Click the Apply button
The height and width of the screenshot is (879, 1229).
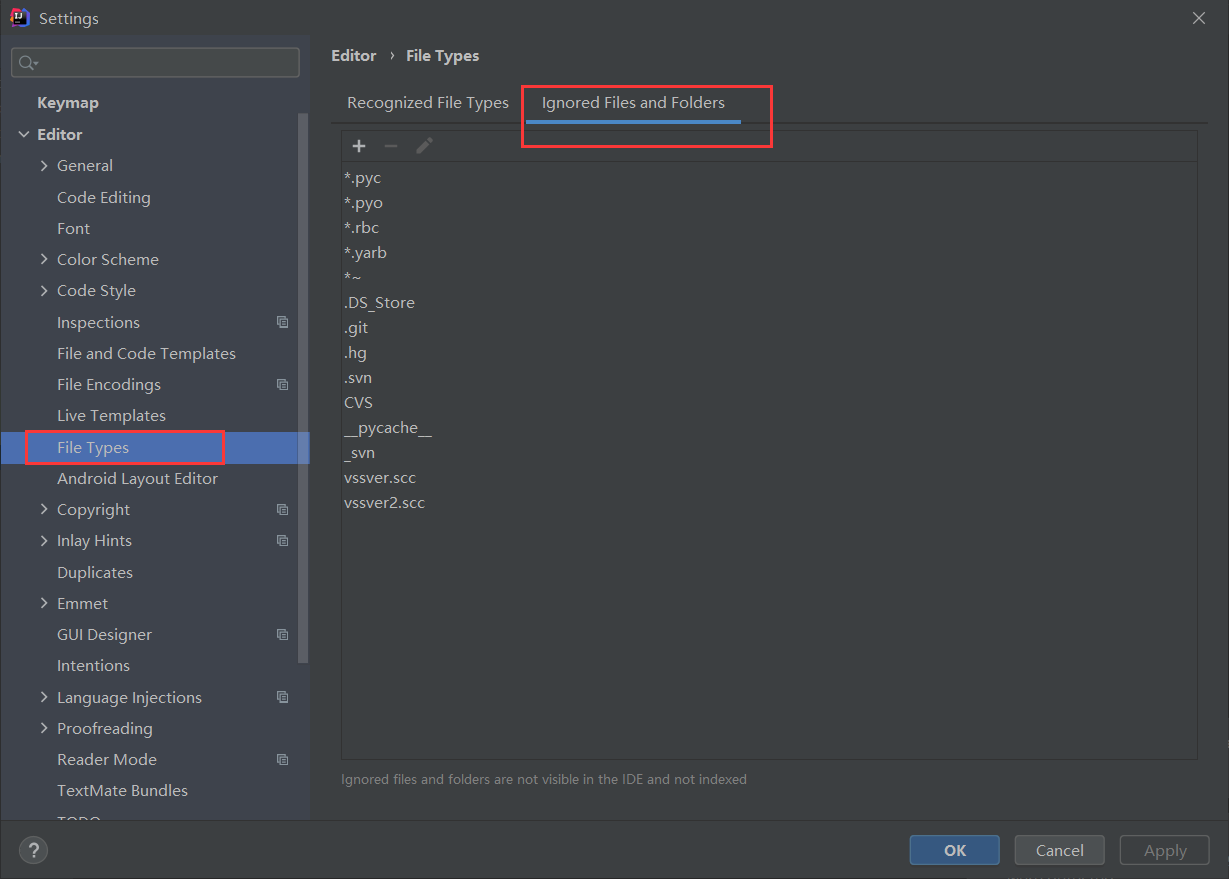click(1165, 850)
